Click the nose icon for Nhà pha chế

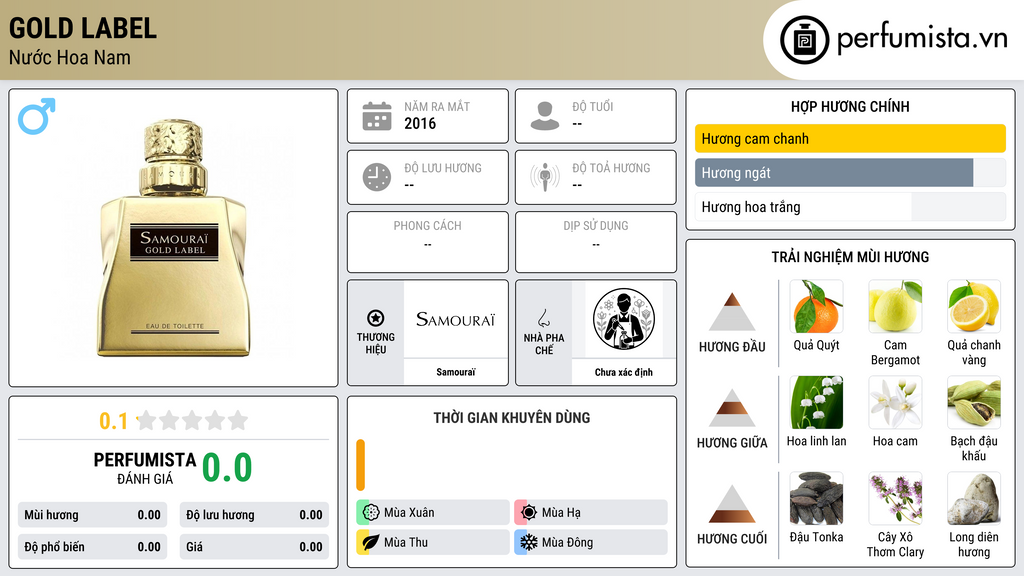(543, 318)
